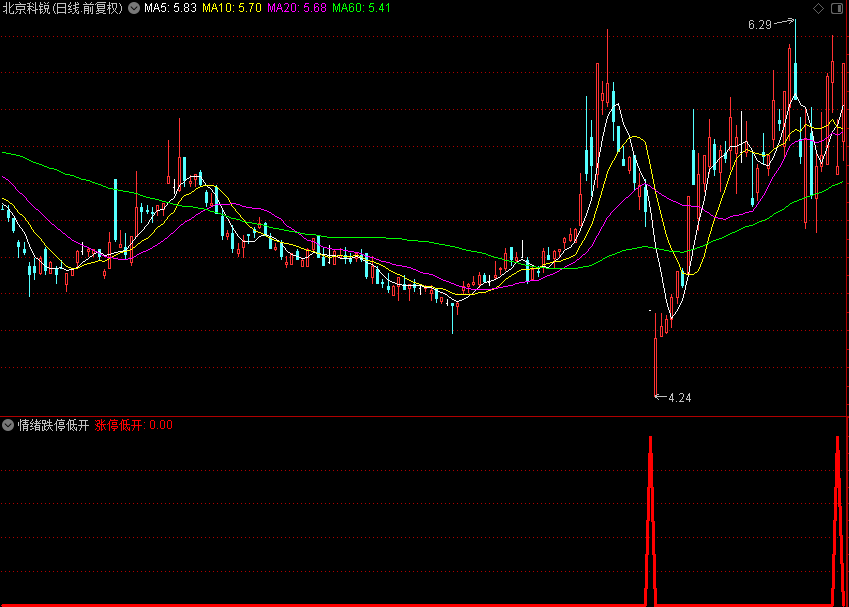
Task: Select the yellow MA10: 5.70 label
Action: pyautogui.click(x=232, y=8)
